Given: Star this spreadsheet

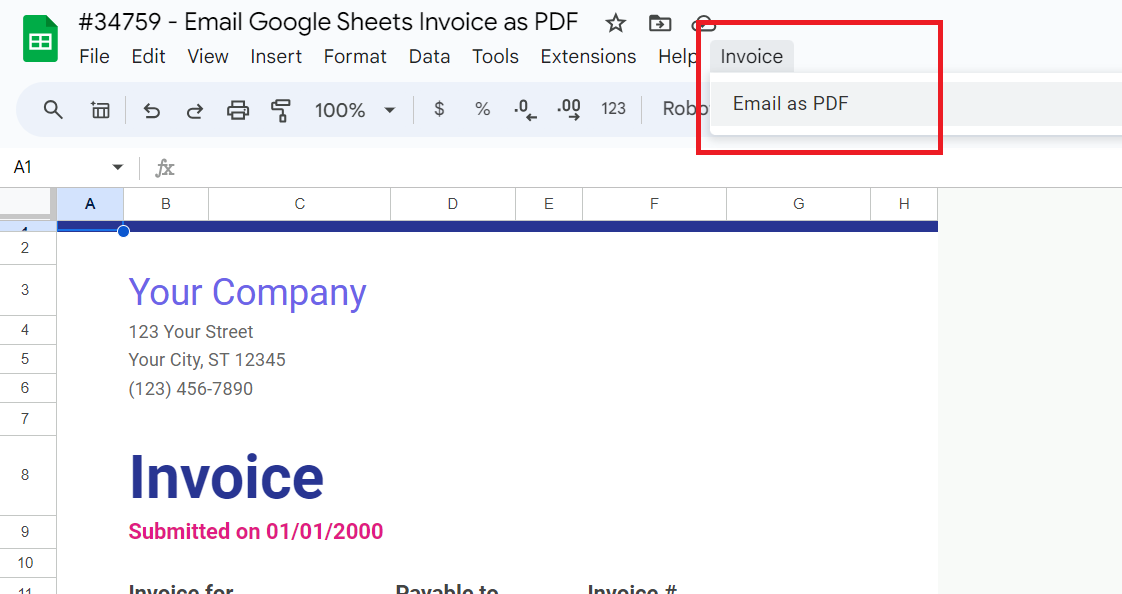Looking at the screenshot, I should click(x=615, y=23).
